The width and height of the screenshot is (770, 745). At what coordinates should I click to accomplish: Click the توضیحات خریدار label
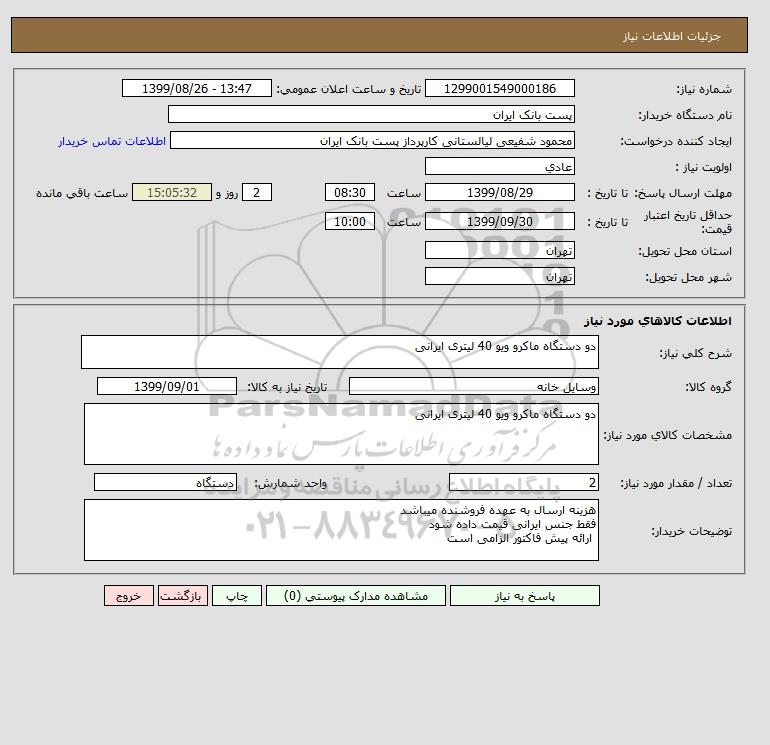tap(691, 531)
